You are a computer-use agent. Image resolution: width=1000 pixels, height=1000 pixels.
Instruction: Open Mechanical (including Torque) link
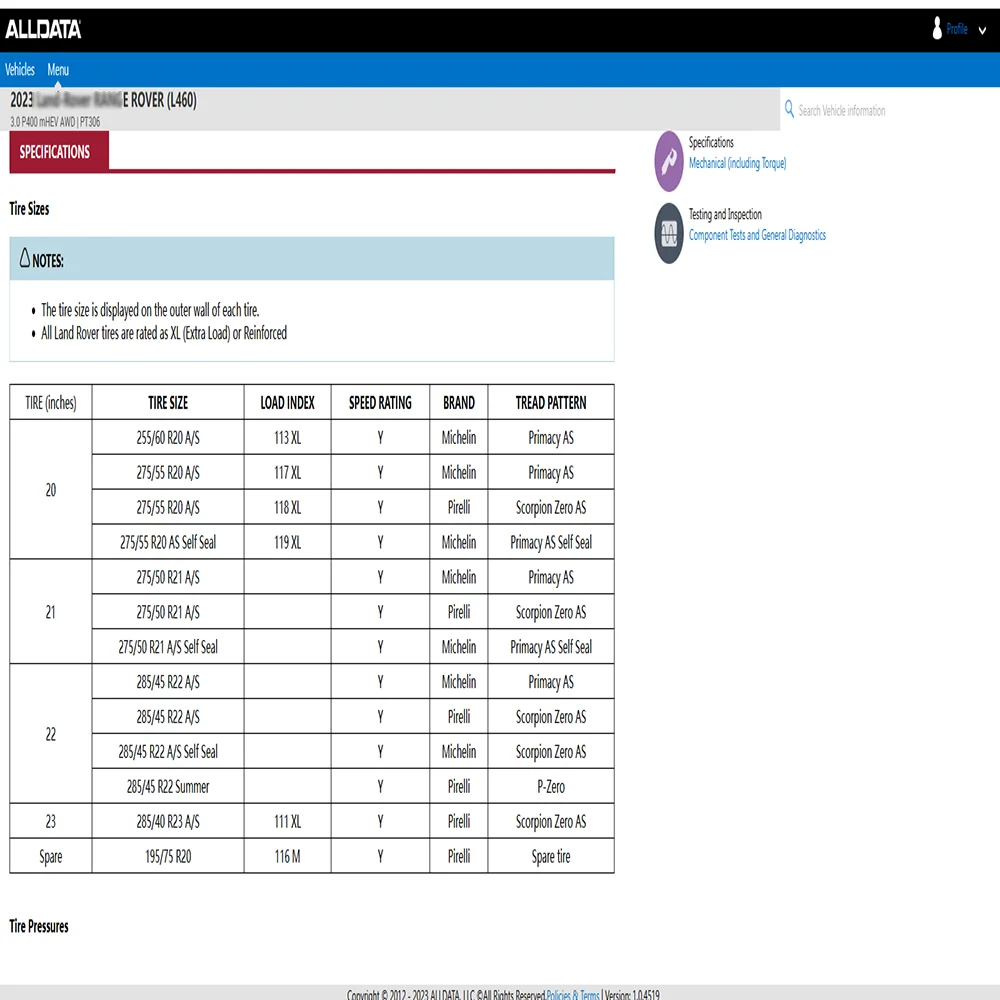click(737, 163)
